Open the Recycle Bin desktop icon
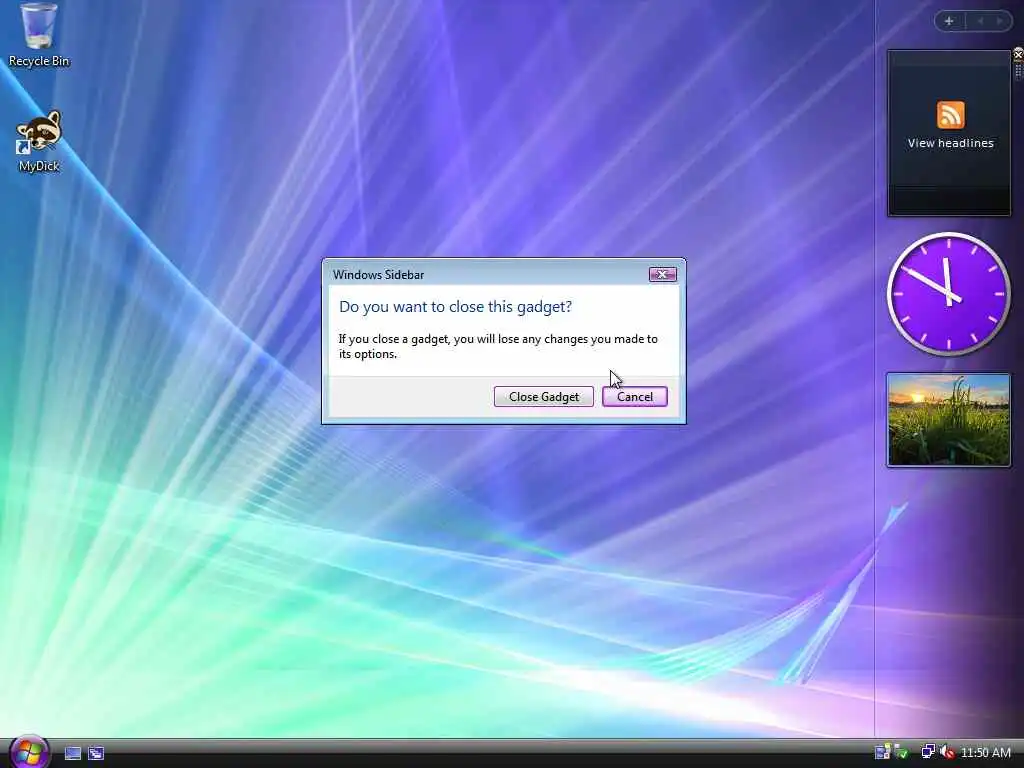Viewport: 1024px width, 768px height. click(39, 35)
